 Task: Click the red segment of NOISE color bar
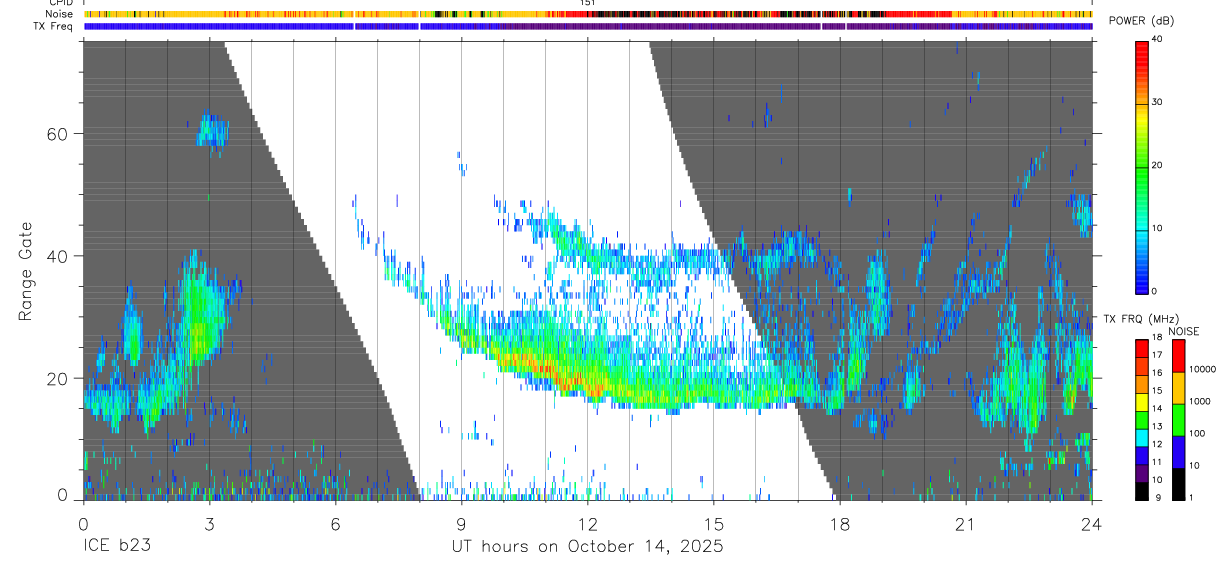tap(1178, 356)
